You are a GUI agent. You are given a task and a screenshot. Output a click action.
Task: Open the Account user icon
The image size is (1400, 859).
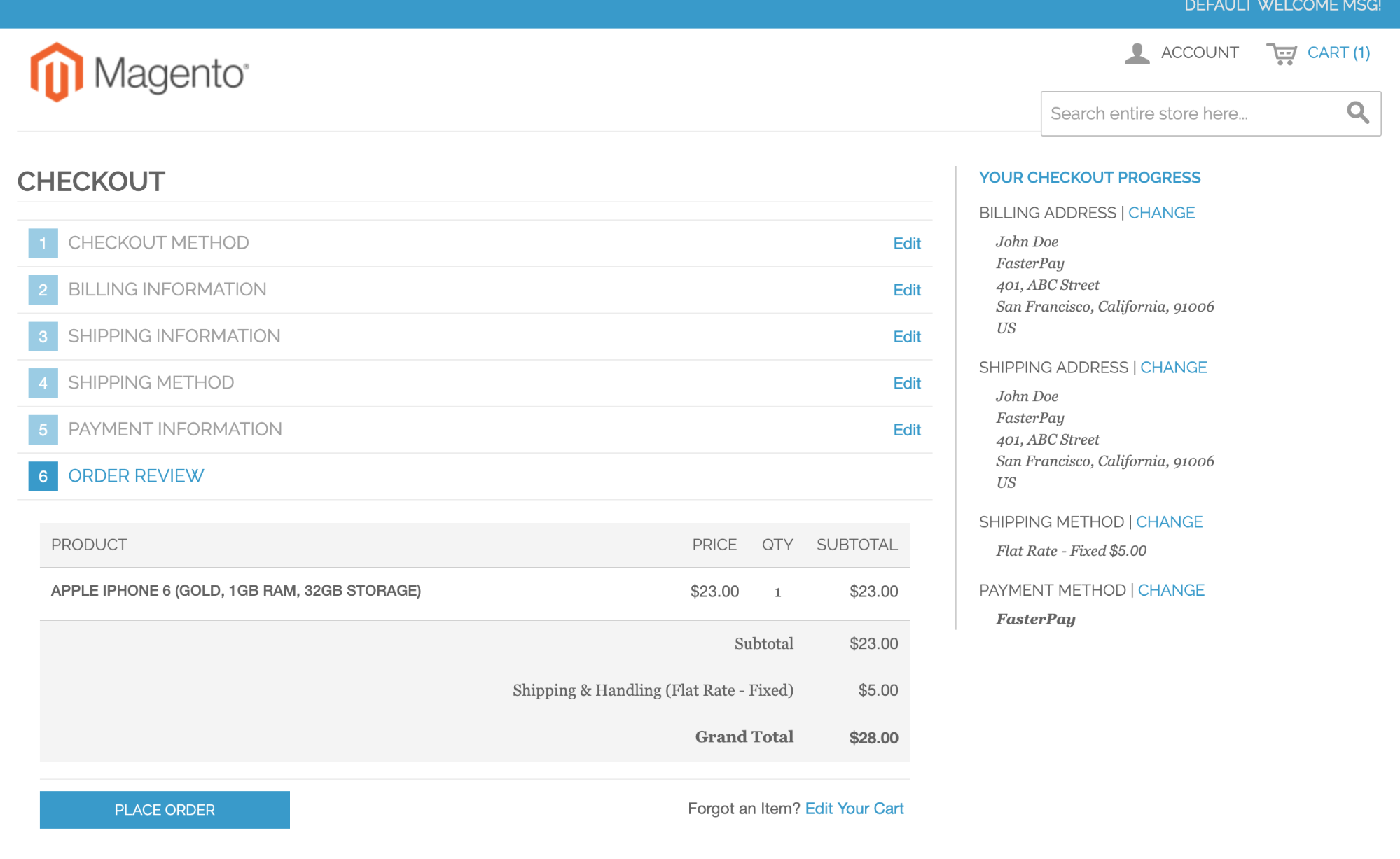click(x=1137, y=53)
